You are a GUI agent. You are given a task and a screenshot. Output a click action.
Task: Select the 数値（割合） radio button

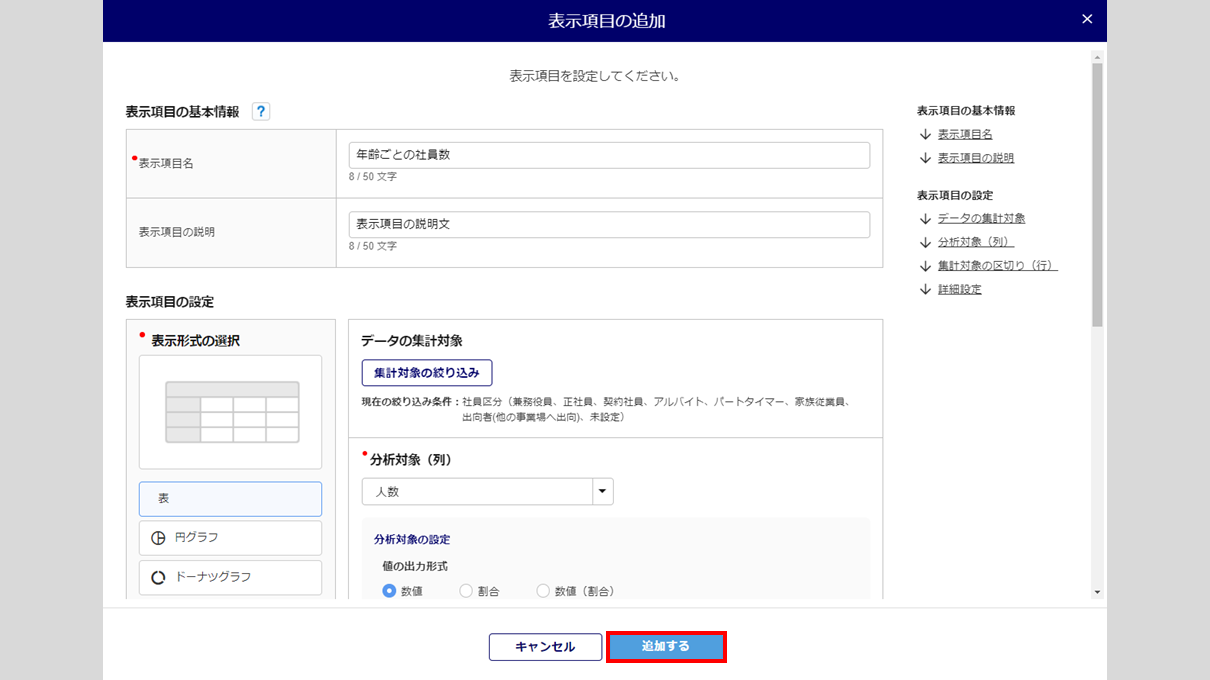tap(544, 591)
